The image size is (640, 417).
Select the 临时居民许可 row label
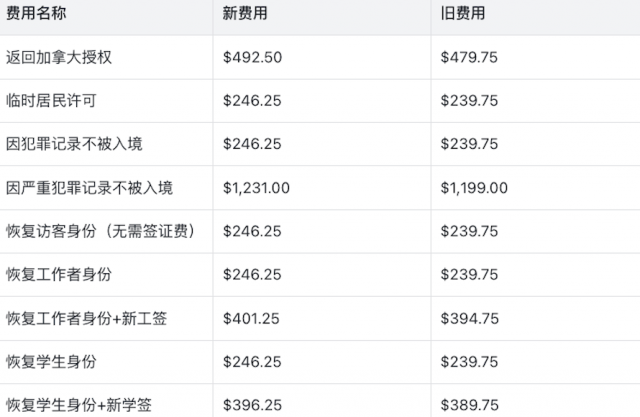[x=51, y=101]
